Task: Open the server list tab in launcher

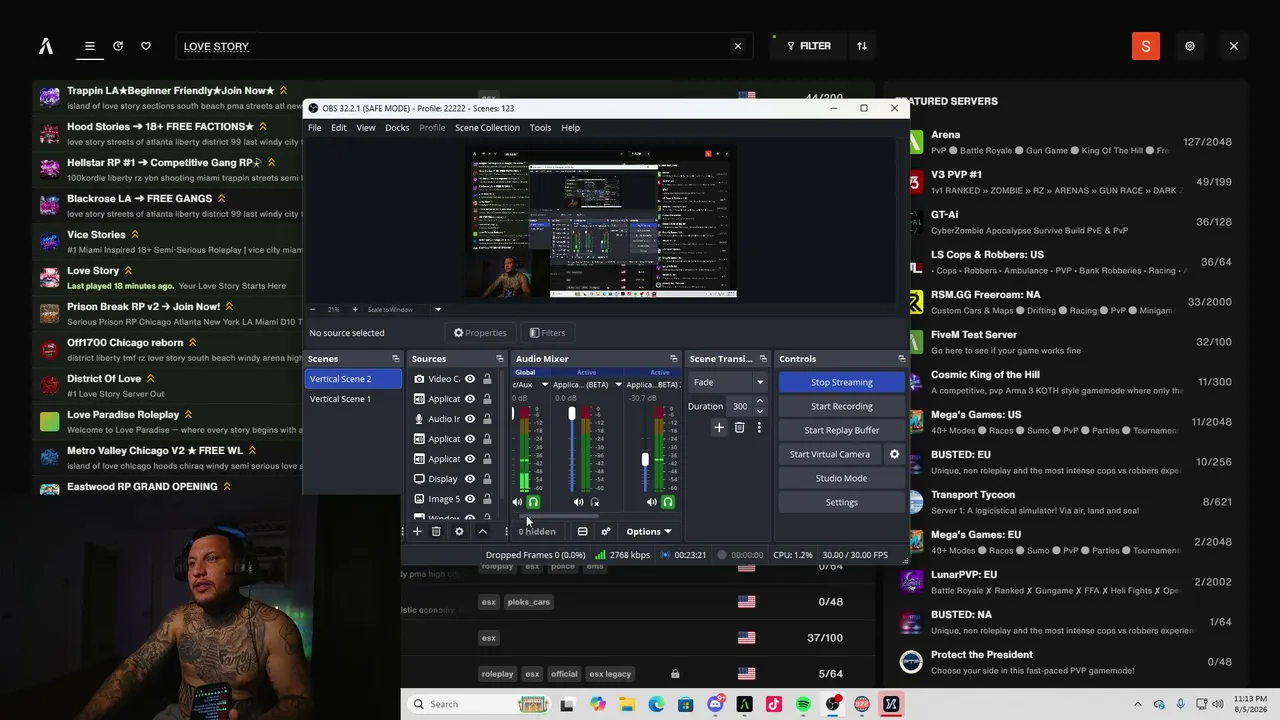Action: [89, 46]
